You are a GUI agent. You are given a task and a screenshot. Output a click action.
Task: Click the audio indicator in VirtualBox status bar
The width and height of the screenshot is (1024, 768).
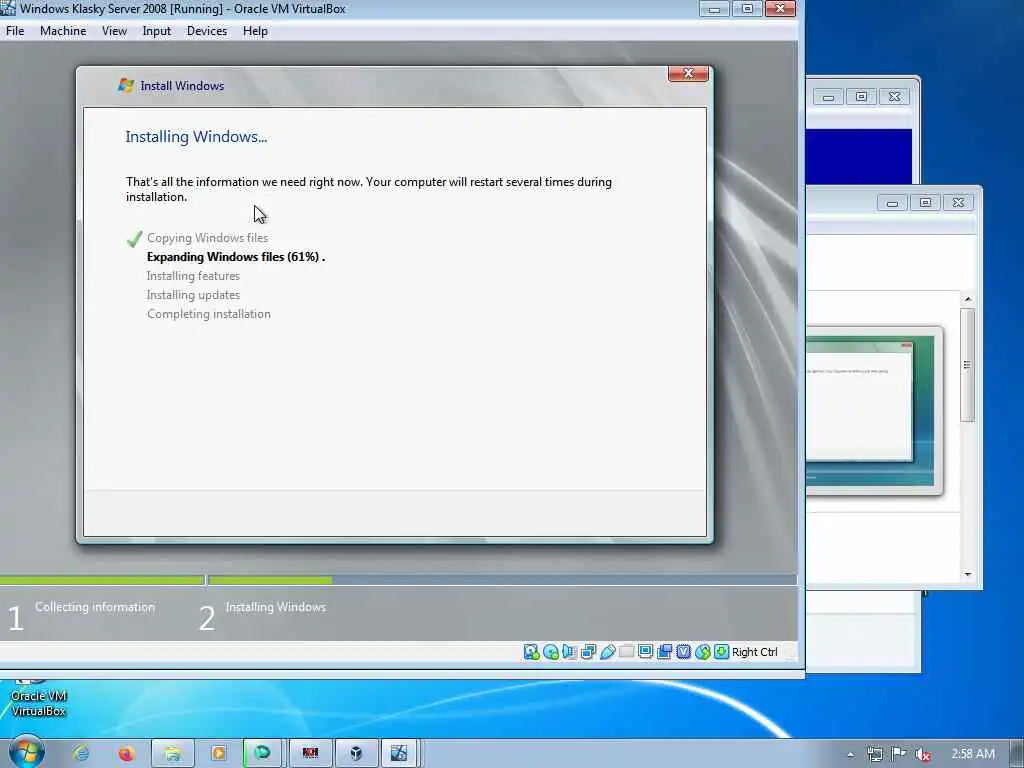(x=569, y=652)
